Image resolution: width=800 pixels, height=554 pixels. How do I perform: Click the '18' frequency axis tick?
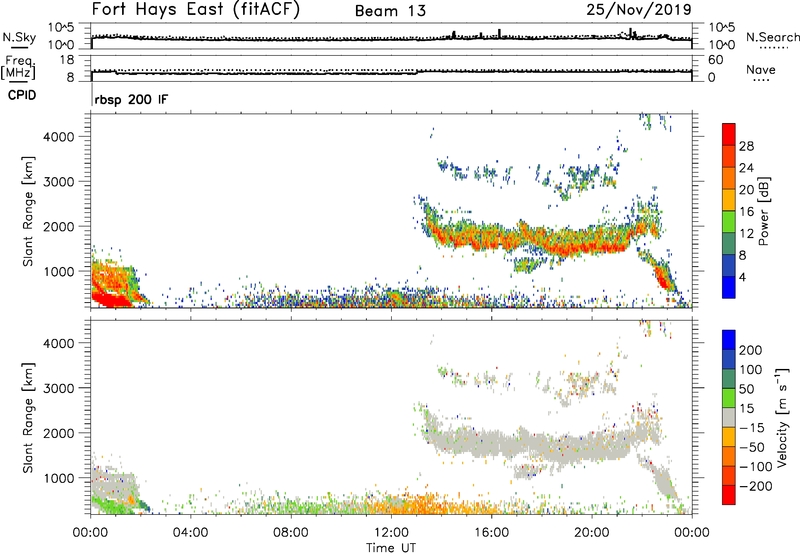pos(67,60)
